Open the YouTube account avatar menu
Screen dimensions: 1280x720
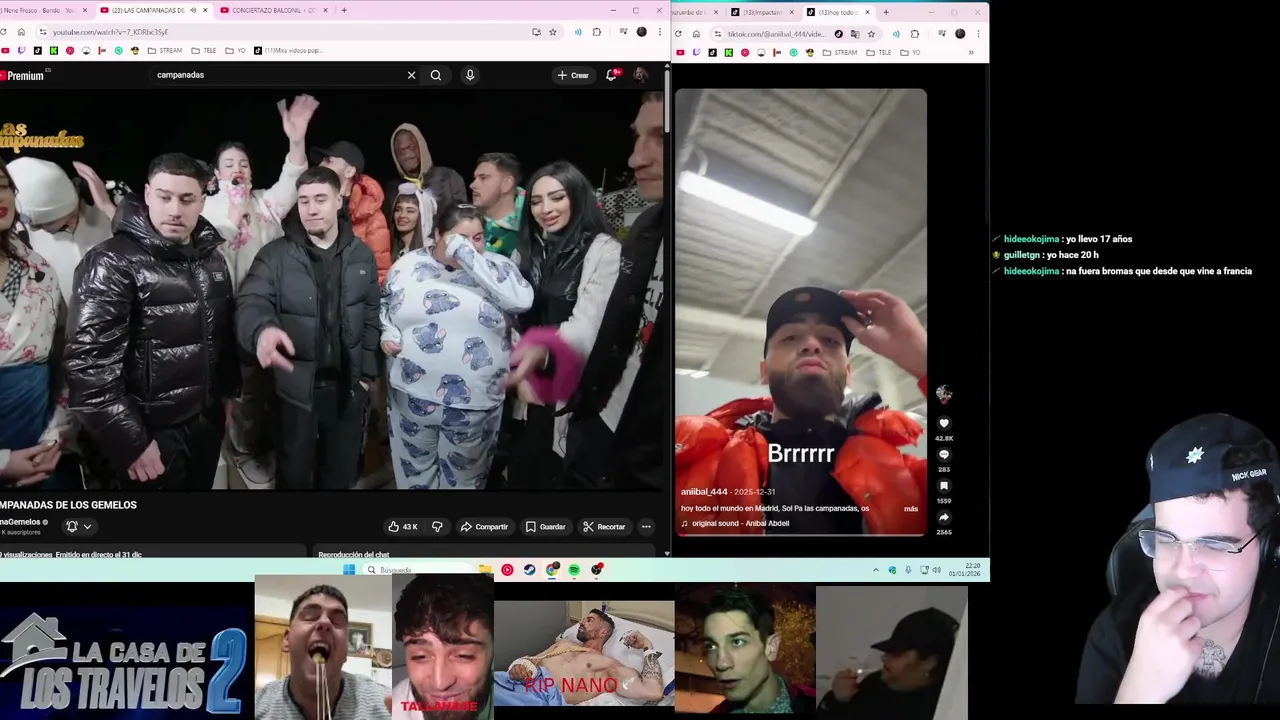641,75
